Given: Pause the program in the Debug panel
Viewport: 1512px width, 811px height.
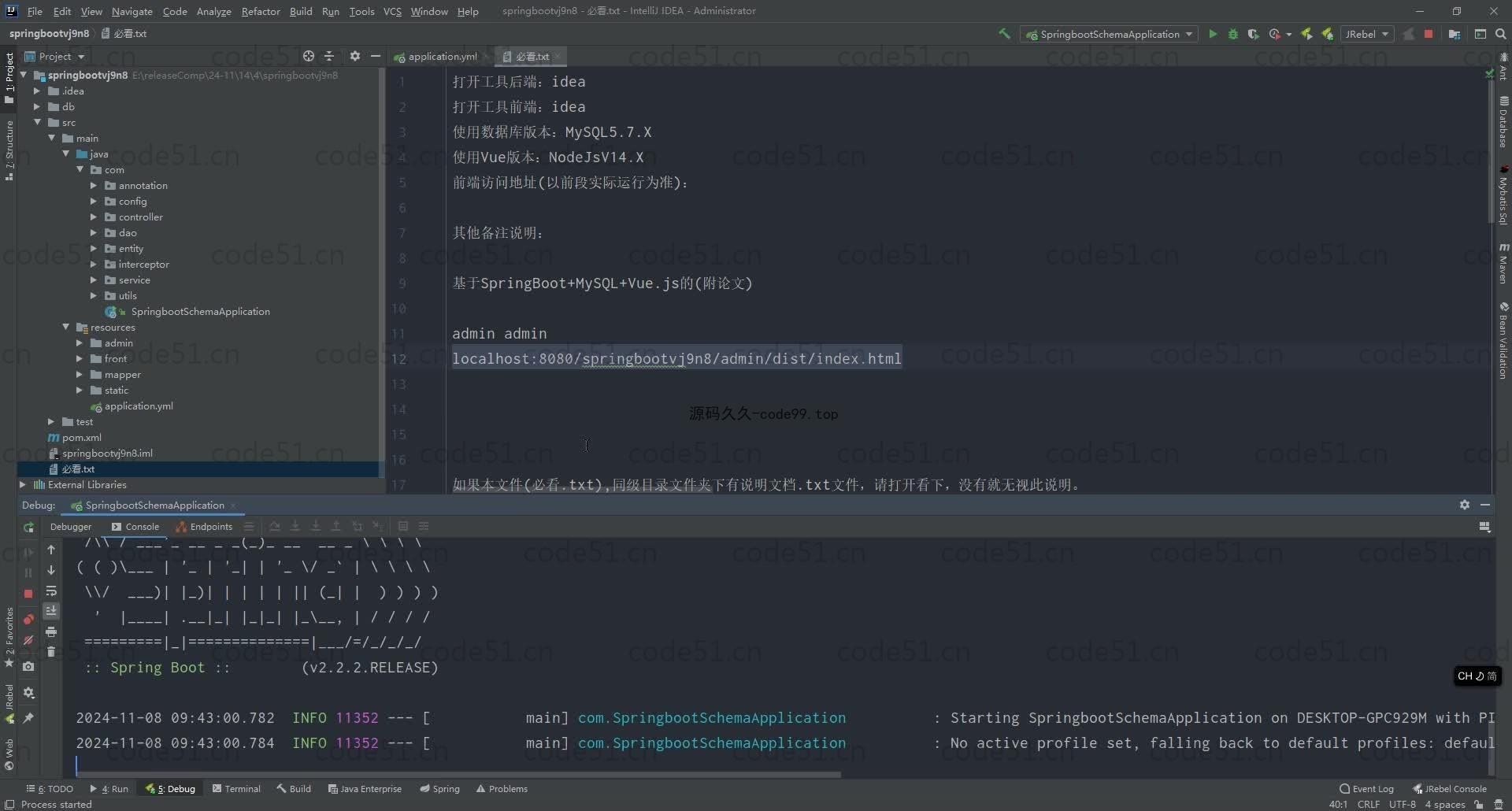Looking at the screenshot, I should pyautogui.click(x=28, y=573).
